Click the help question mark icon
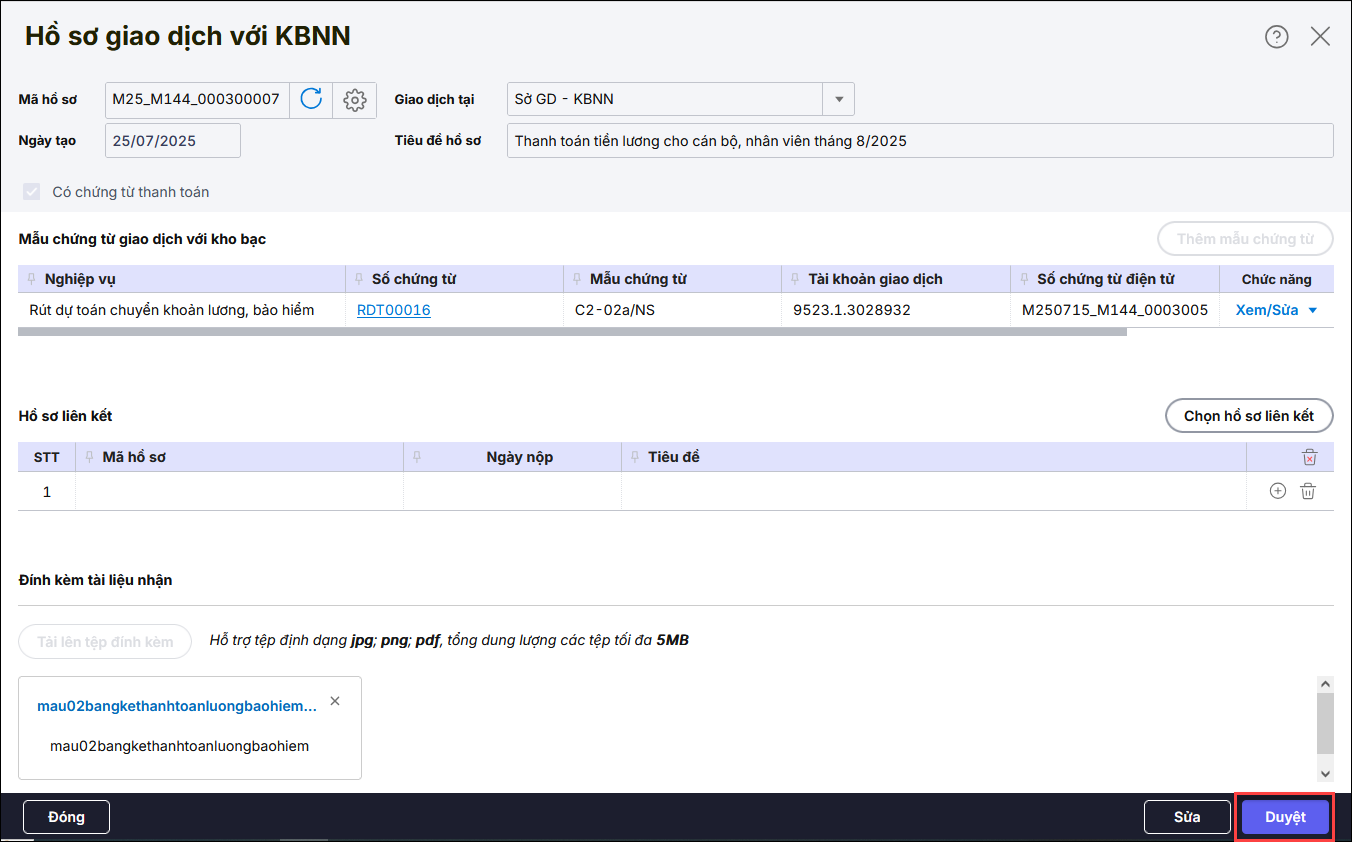 pos(1276,37)
